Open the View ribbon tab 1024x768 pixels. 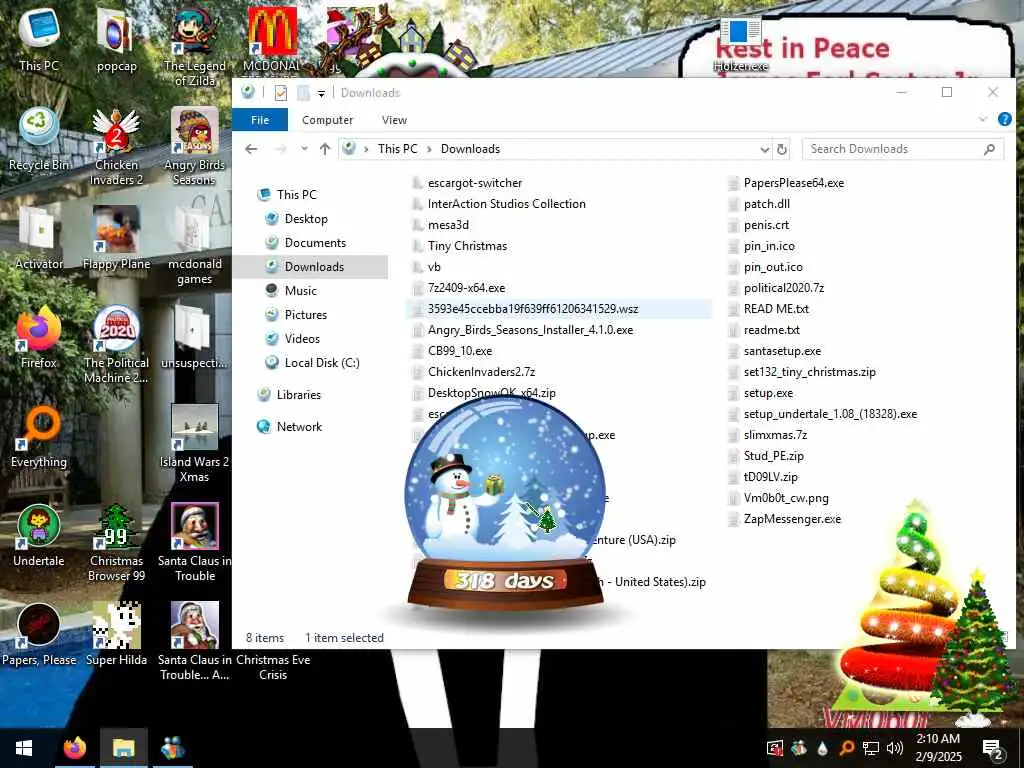394,120
